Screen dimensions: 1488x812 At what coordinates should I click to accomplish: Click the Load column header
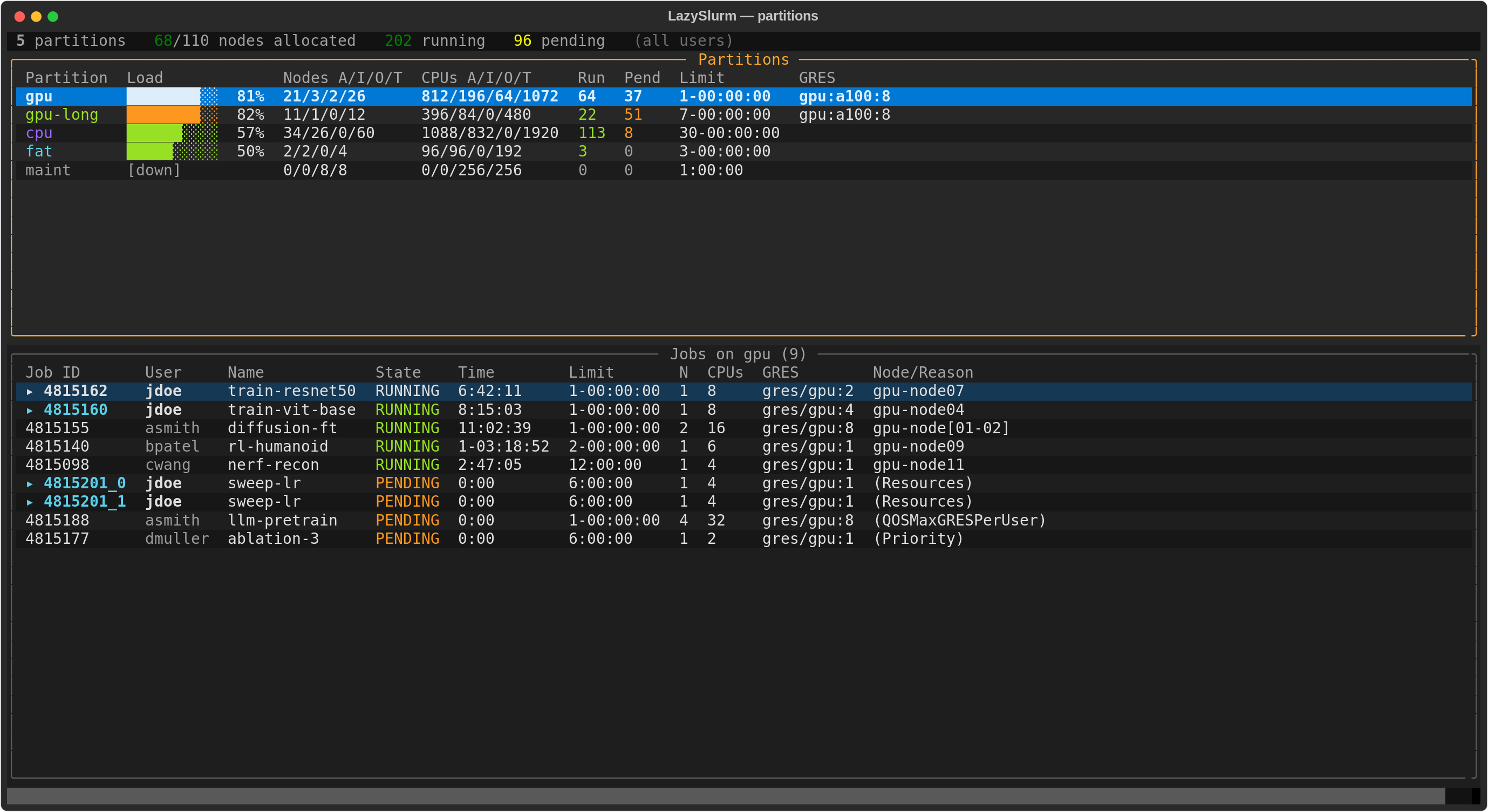(145, 78)
